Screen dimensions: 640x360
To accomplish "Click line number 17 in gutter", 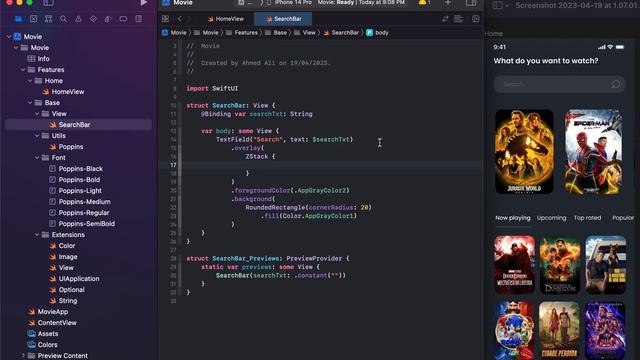I will click(173, 165).
